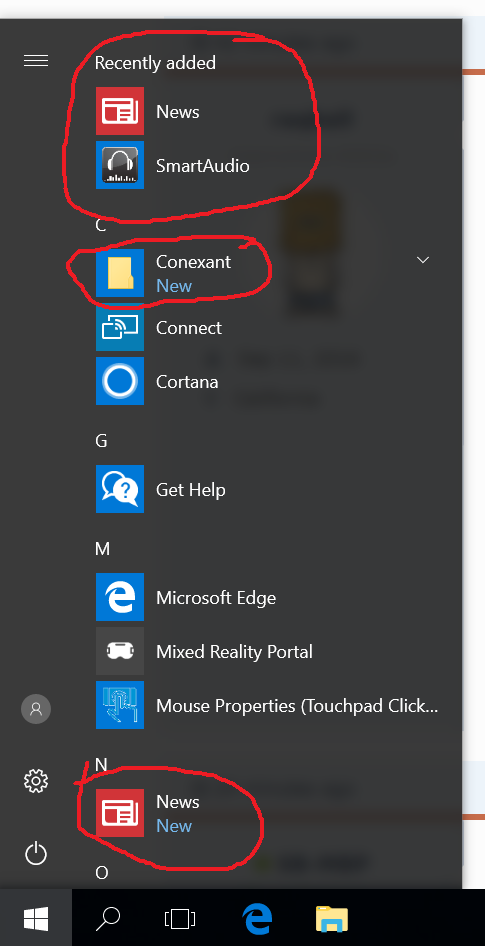This screenshot has height=946, width=485.
Task: Open the News app under letter N
Action: [x=265, y=813]
